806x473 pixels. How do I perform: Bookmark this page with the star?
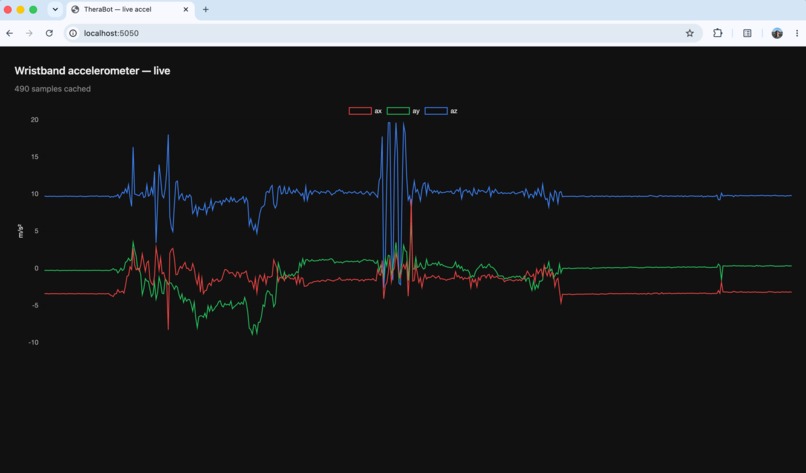[x=690, y=33]
